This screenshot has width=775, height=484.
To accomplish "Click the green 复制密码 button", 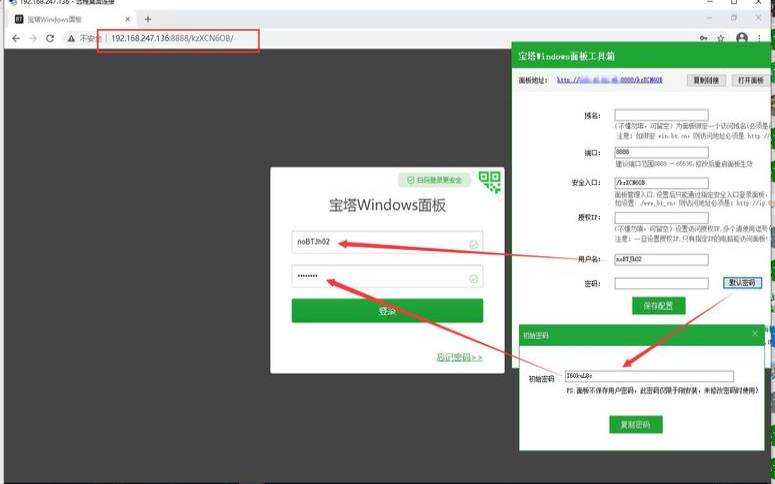I will tap(636, 424).
